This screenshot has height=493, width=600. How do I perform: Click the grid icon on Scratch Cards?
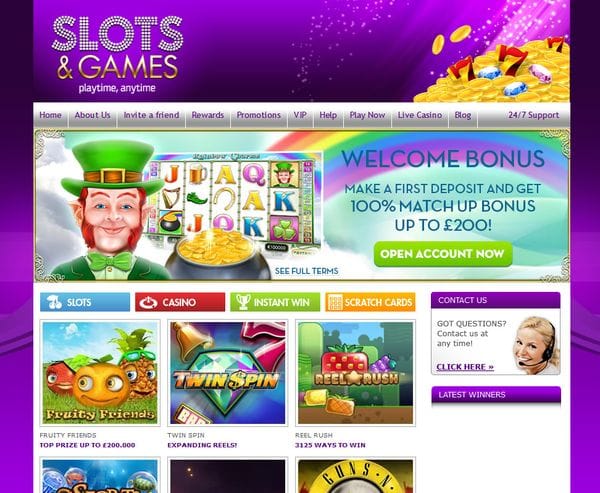[x=335, y=302]
